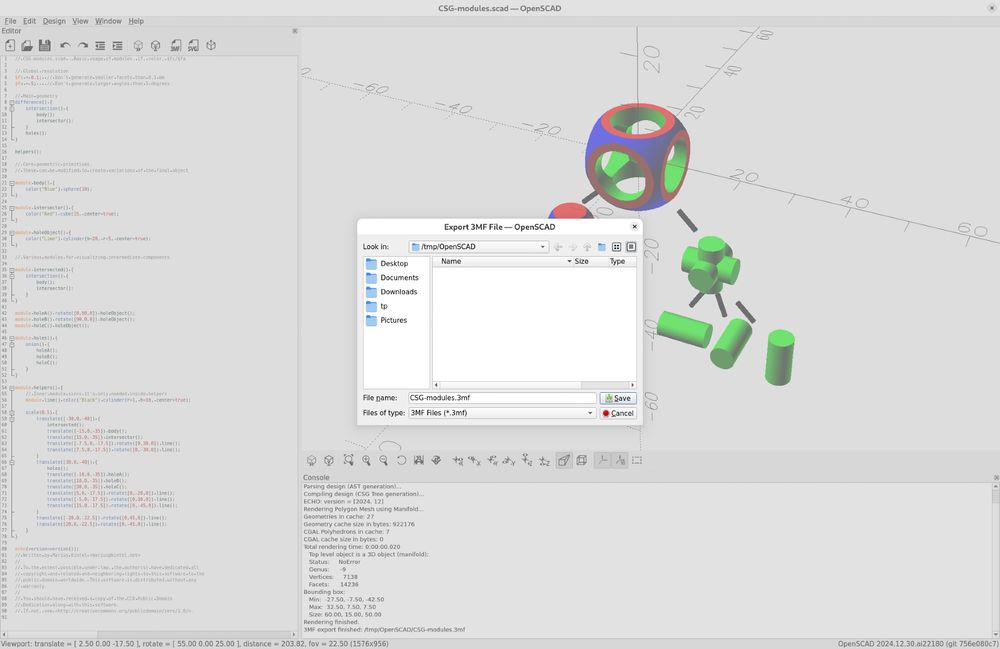Click the Render cube icon in editor toolbar
The width and height of the screenshot is (1000, 649).
pyautogui.click(x=155, y=45)
